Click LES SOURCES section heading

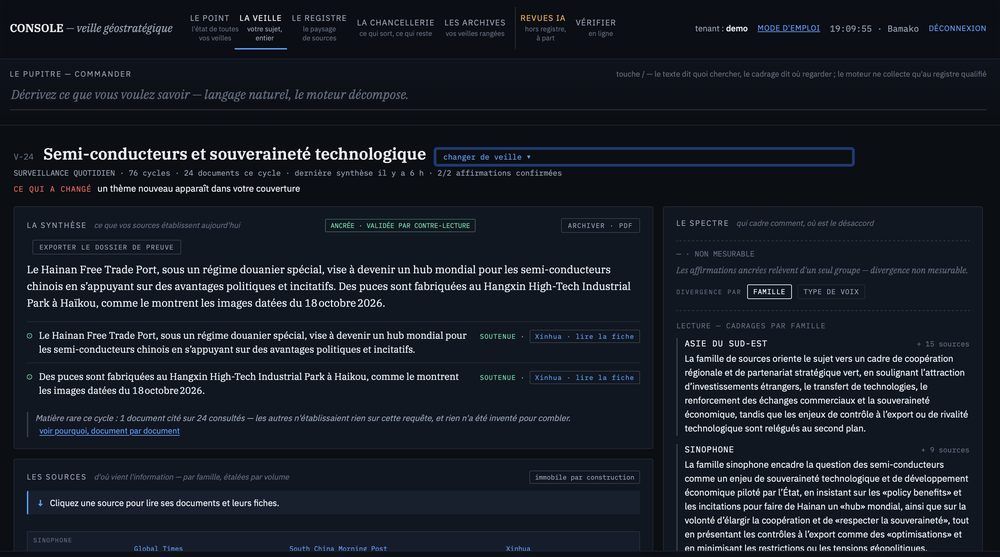[x=56, y=477]
